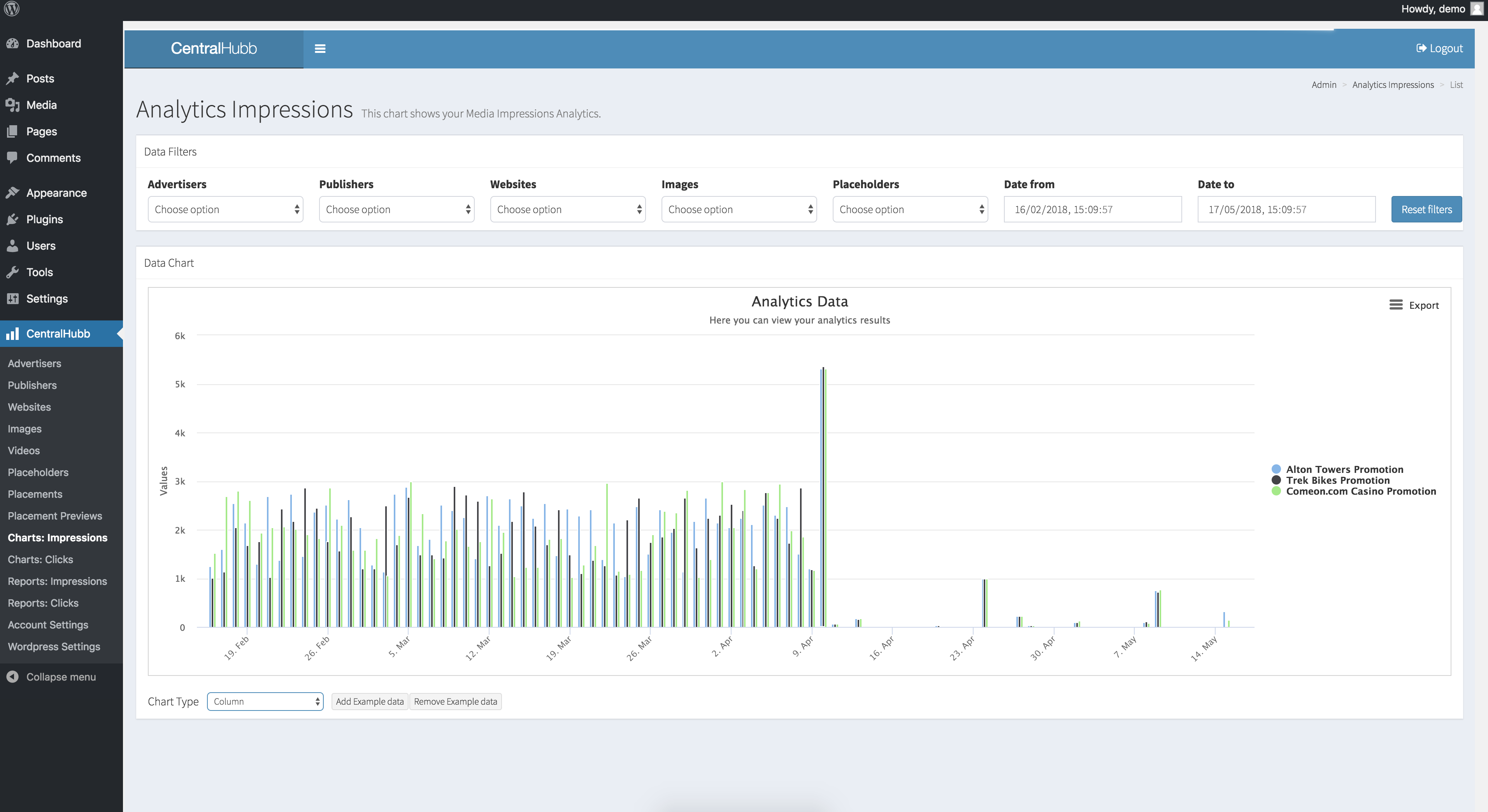This screenshot has width=1488, height=812.
Task: Open the Advertisers filter dropdown
Action: (x=225, y=210)
